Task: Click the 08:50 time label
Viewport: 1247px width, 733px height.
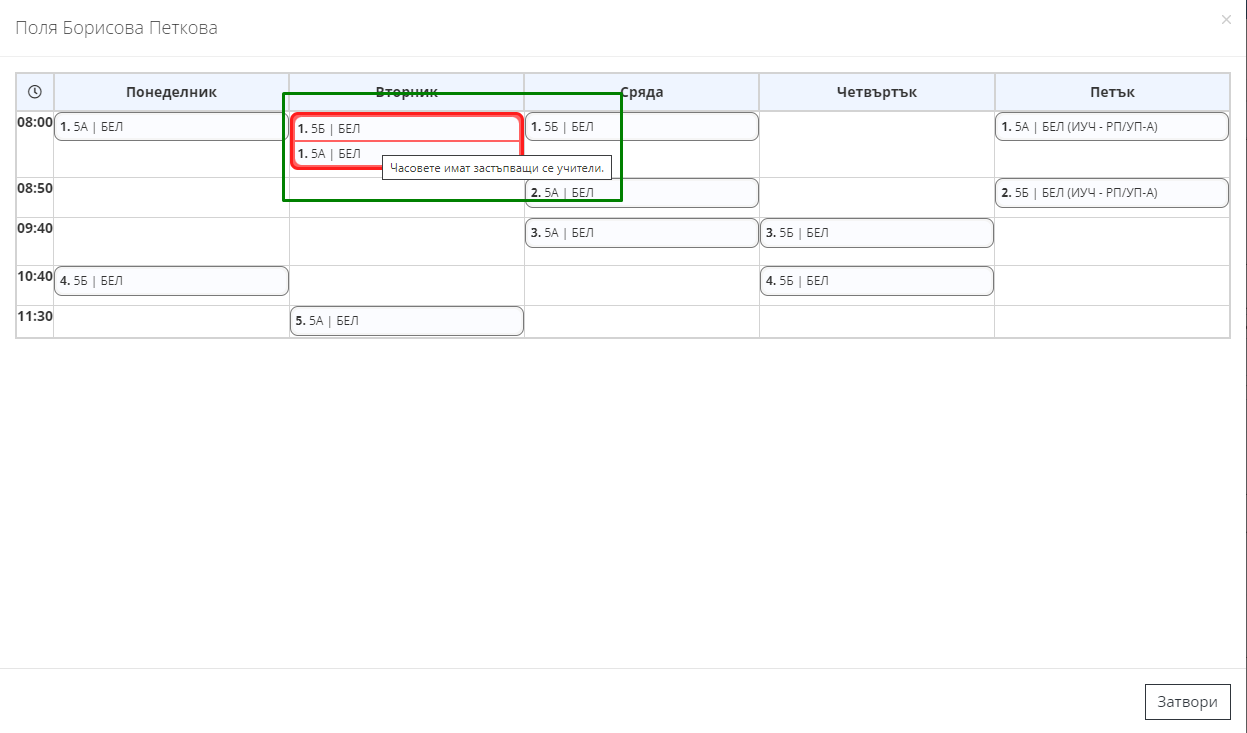Action: coord(35,188)
